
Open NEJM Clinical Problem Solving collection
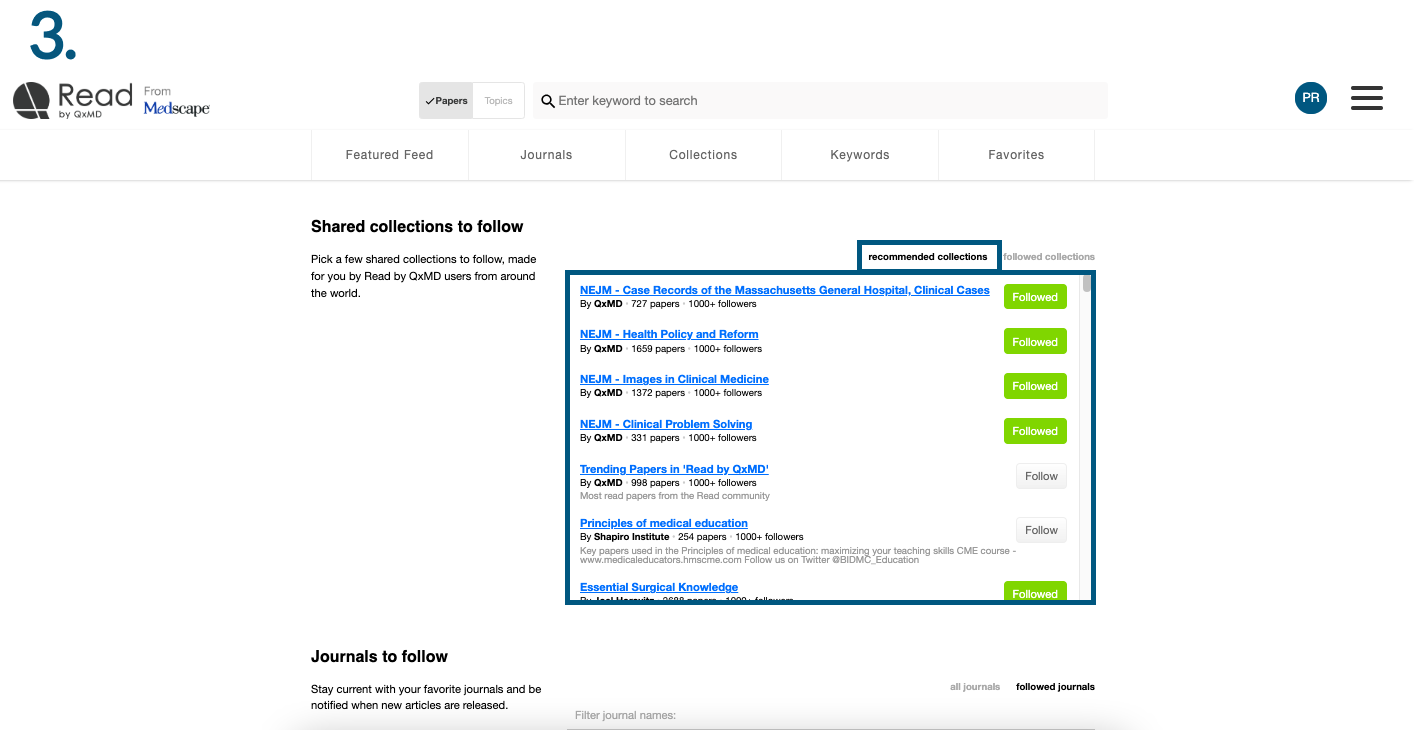(x=666, y=424)
